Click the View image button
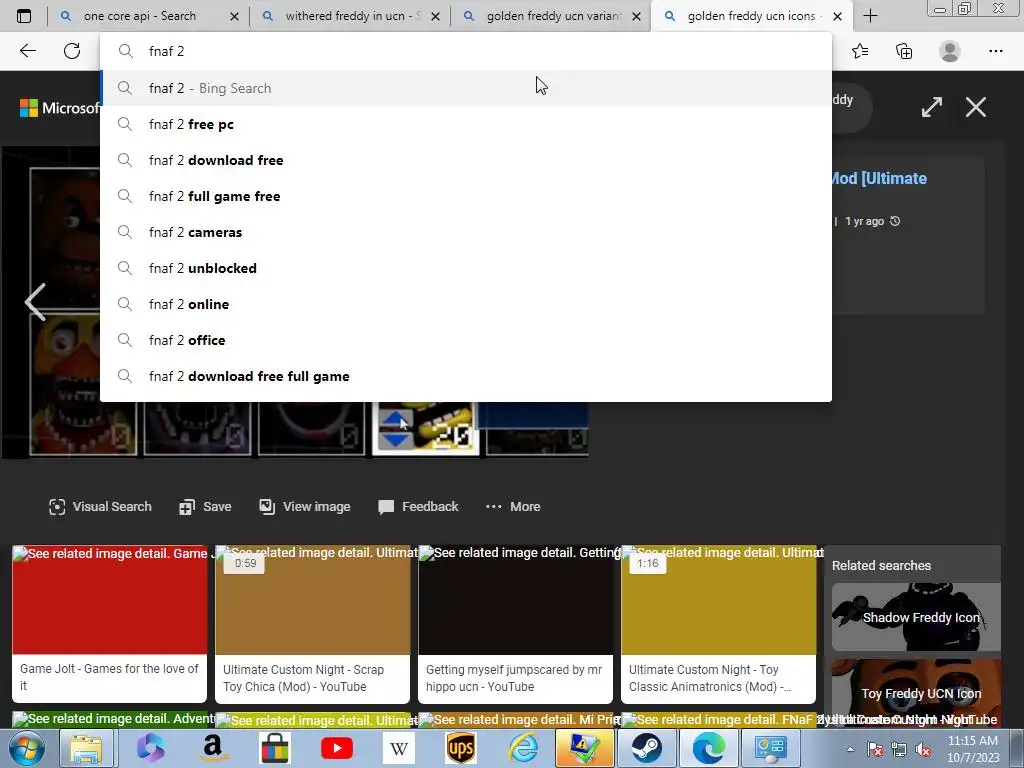The height and width of the screenshot is (768, 1024). click(x=305, y=507)
